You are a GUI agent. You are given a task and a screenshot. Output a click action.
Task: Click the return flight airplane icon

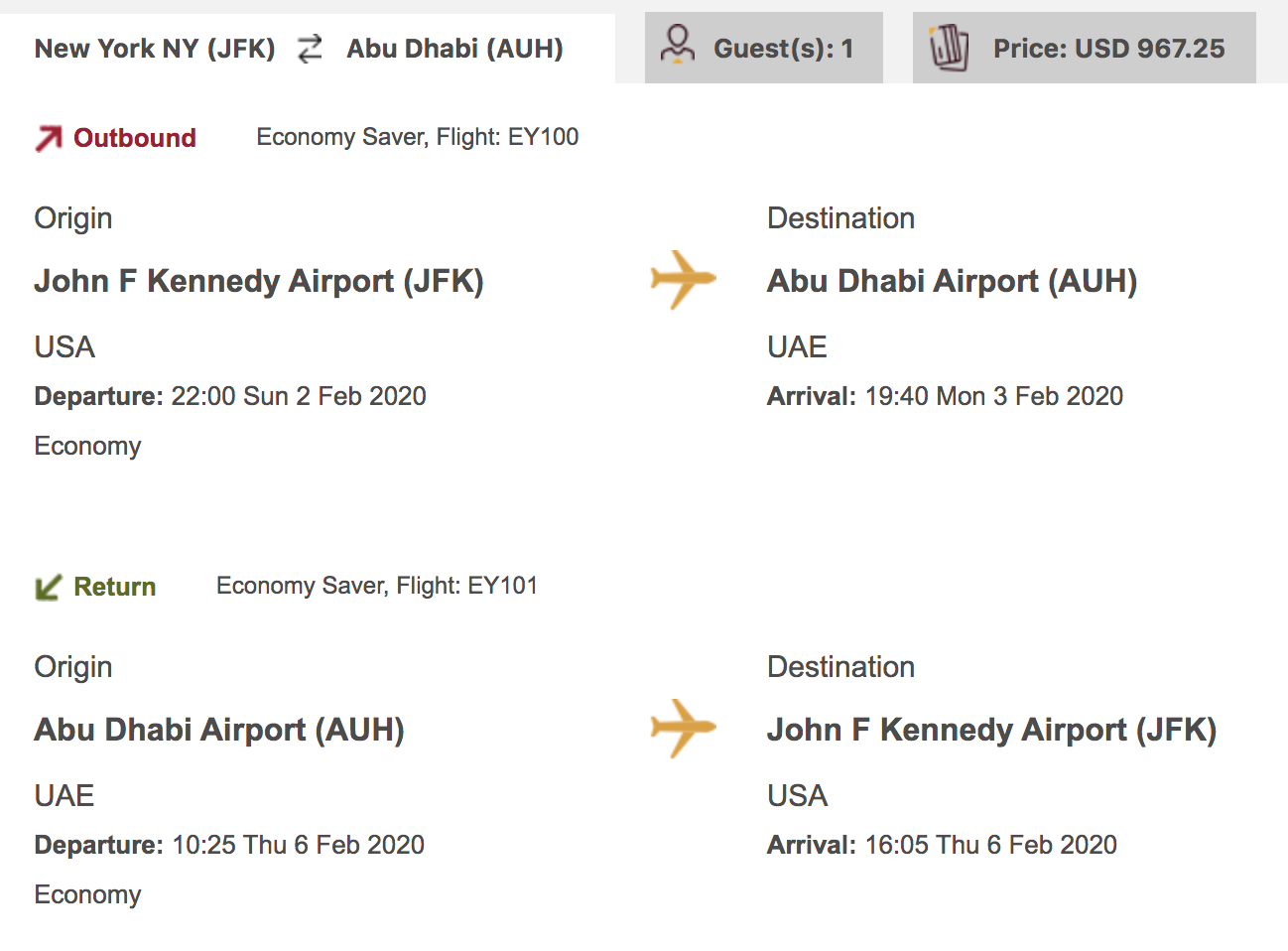683,729
